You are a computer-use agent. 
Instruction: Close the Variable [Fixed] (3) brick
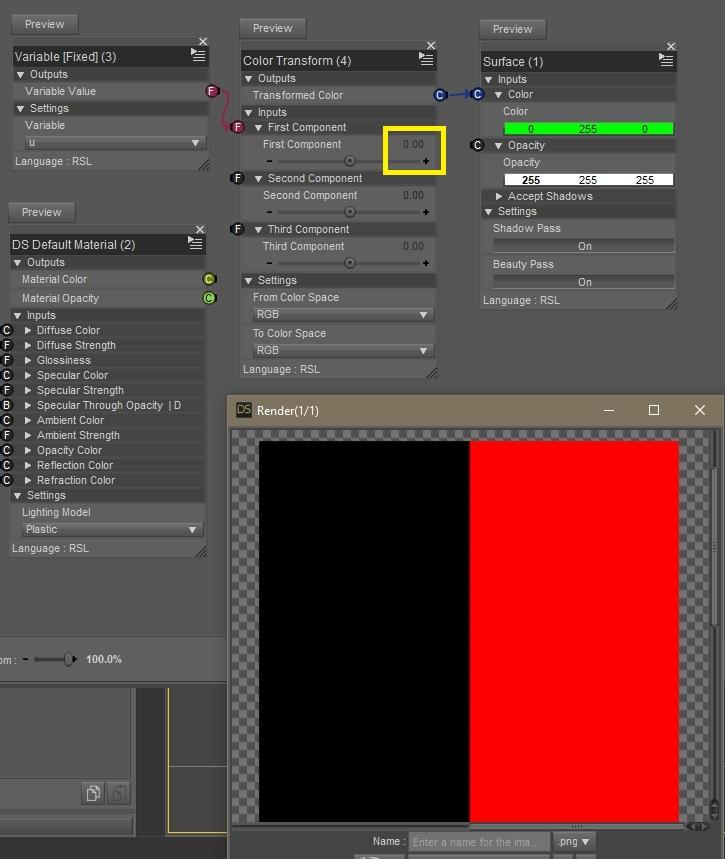coord(203,42)
